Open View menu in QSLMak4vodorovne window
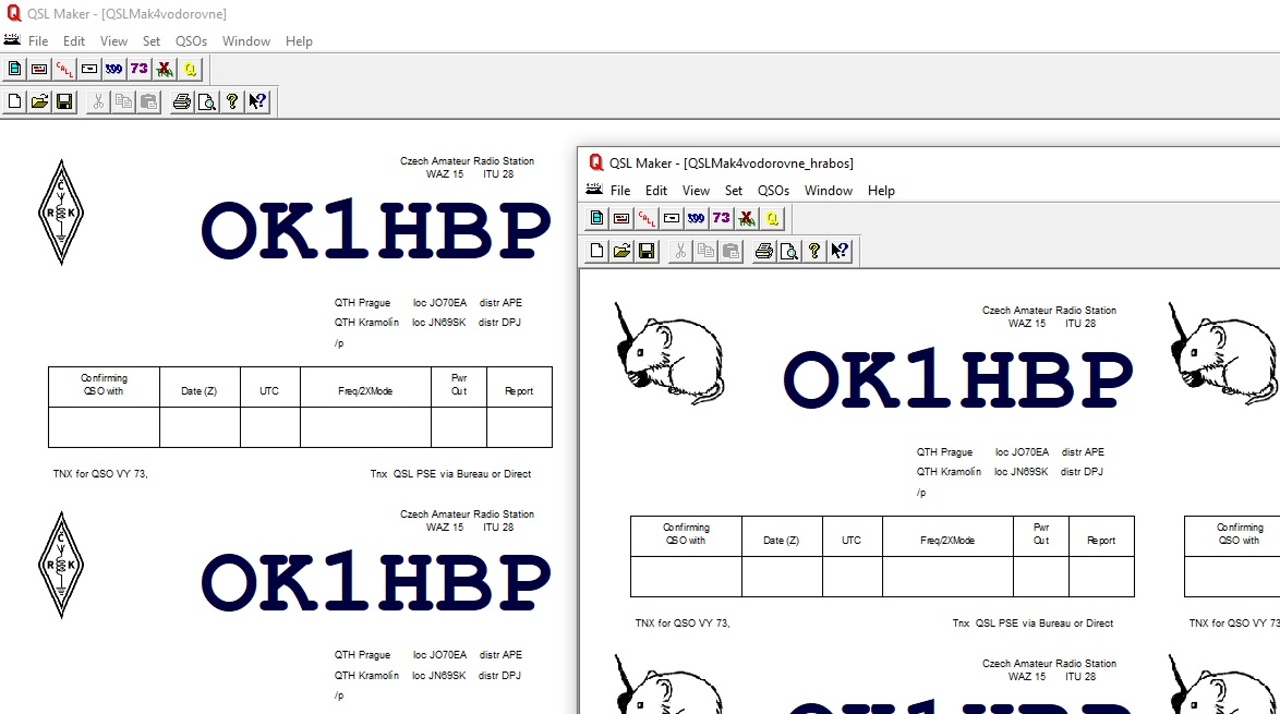The width and height of the screenshot is (1280, 714). click(114, 41)
